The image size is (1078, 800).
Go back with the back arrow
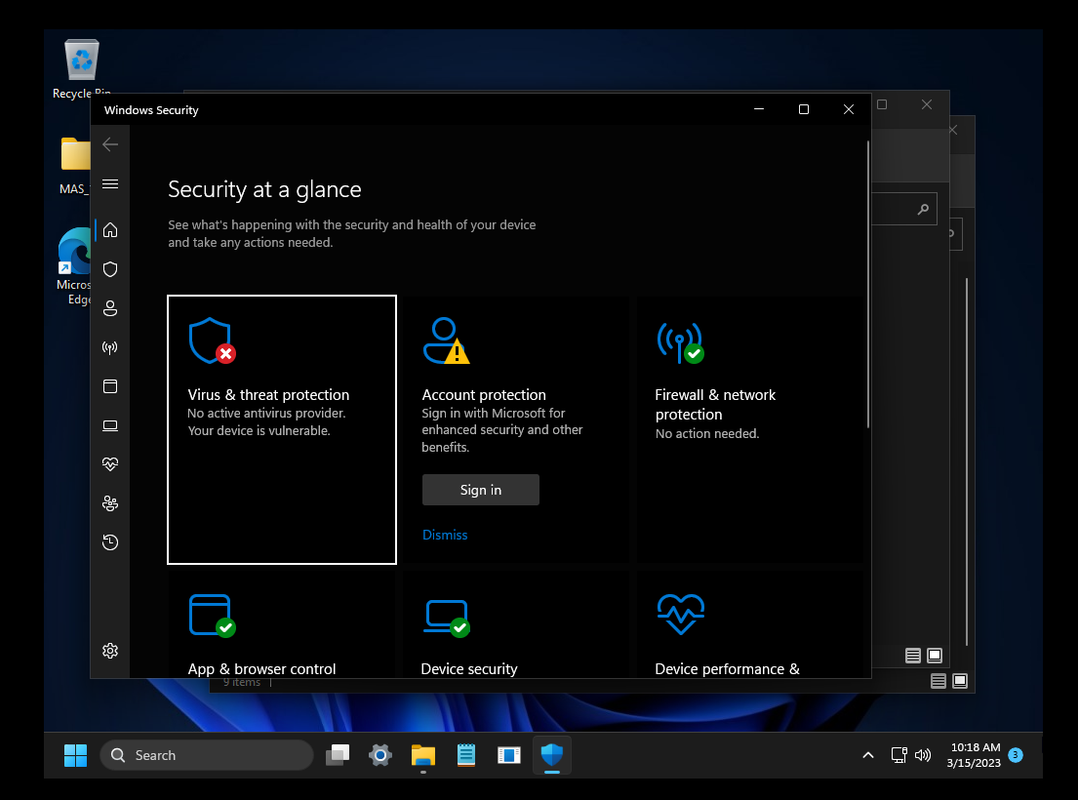click(110, 144)
